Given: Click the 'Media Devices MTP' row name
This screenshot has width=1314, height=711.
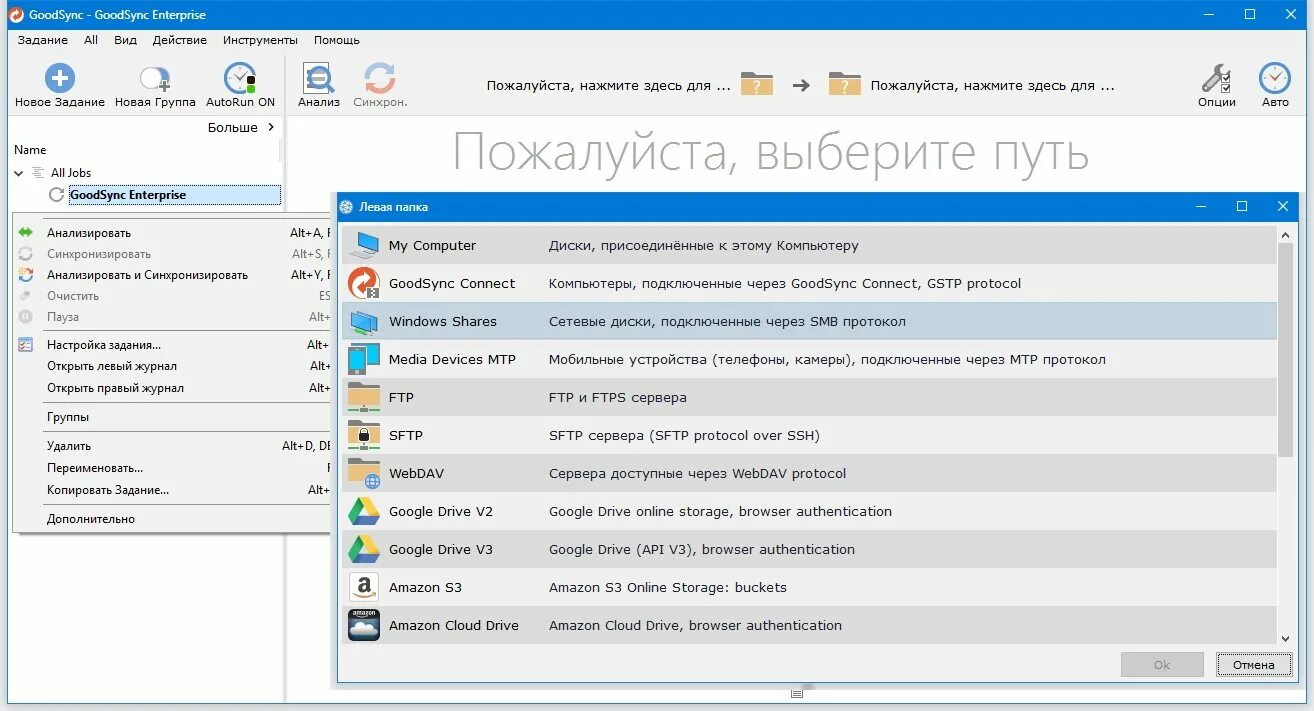Looking at the screenshot, I should click(x=452, y=360).
